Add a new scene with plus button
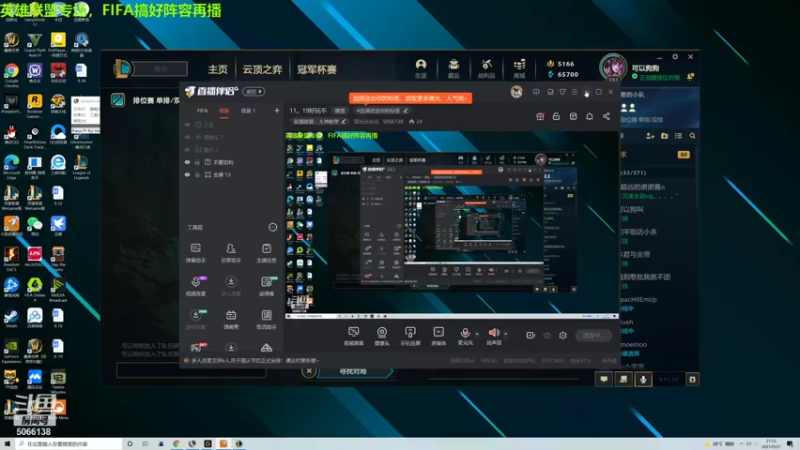 [277, 110]
